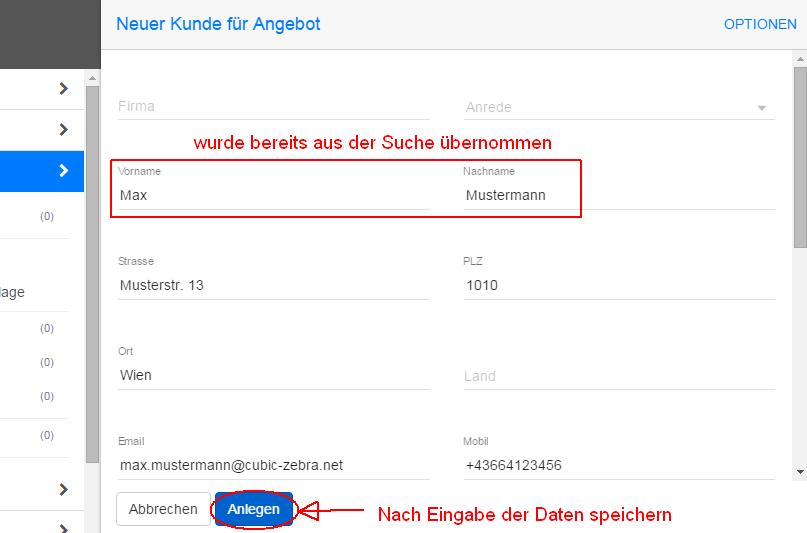
Task: Focus the Ort field containing Wien
Action: [x=273, y=375]
